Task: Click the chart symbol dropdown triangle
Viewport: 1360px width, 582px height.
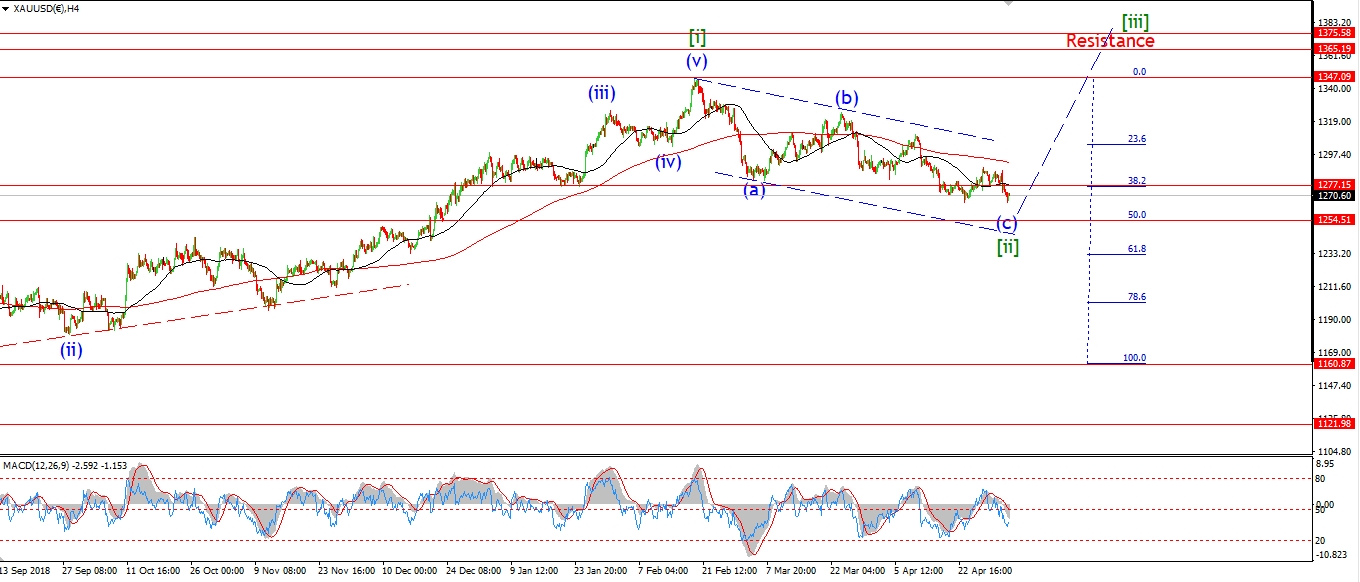Action: [x=8, y=8]
